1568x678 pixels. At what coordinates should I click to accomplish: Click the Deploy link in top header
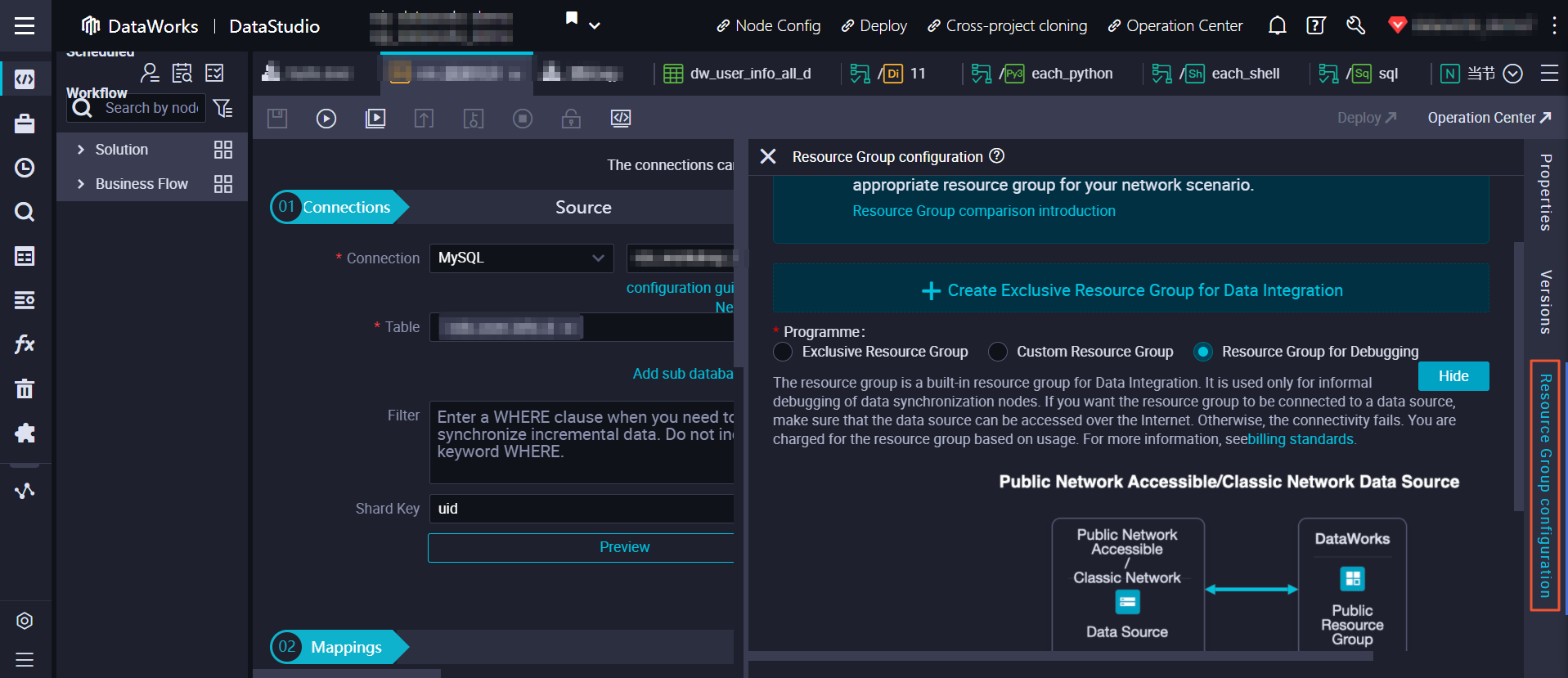[x=874, y=26]
